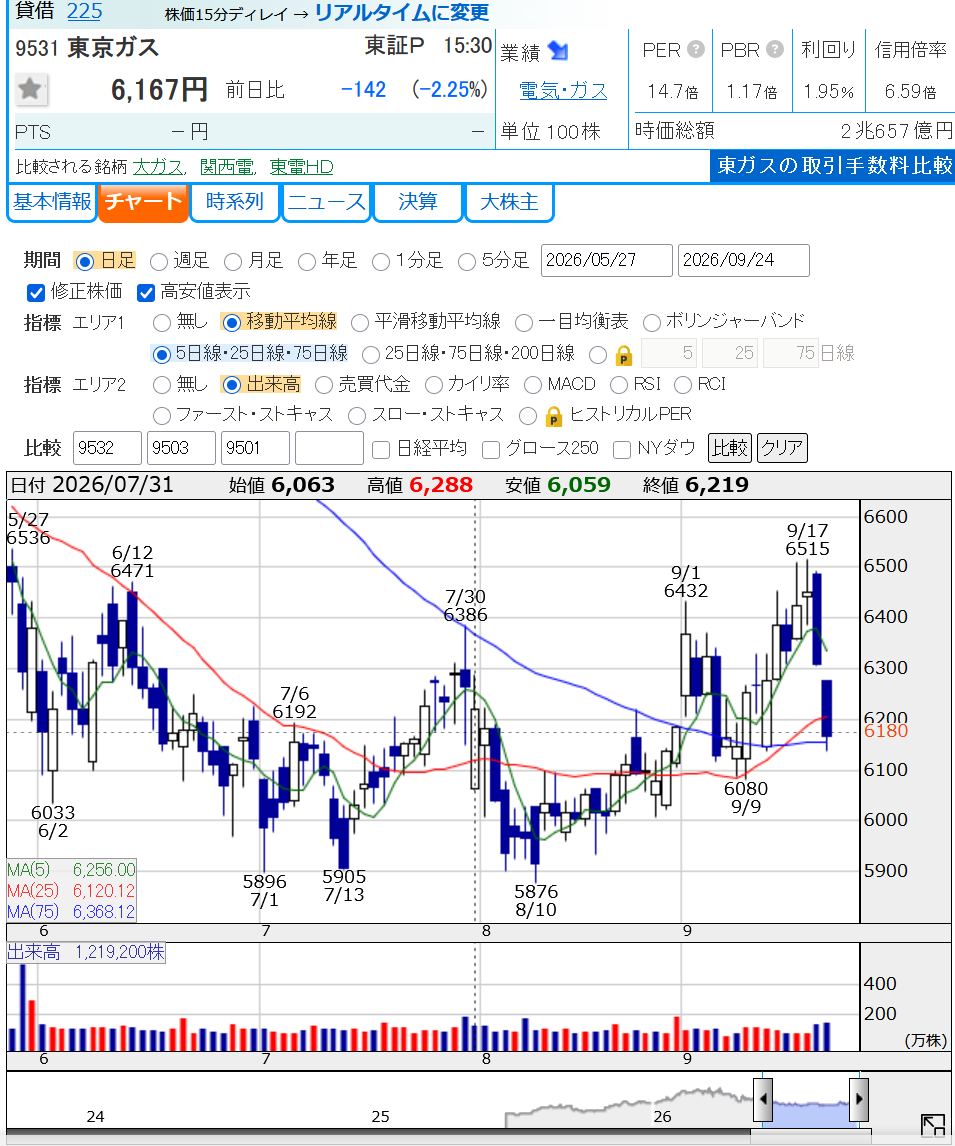Image resolution: width=955 pixels, height=1146 pixels.
Task: Open the 225 link at top
Action: click(85, 12)
